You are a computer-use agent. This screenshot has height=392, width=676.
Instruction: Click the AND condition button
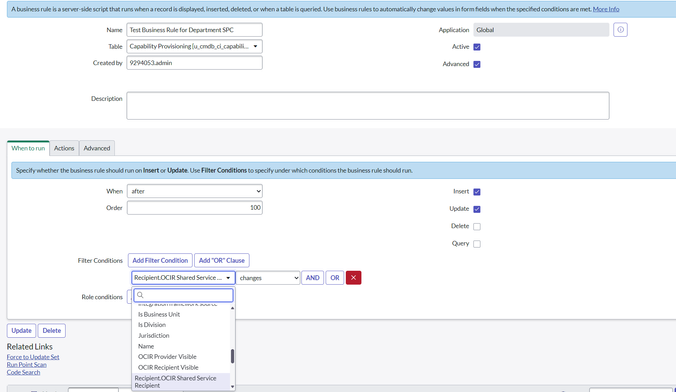313,278
